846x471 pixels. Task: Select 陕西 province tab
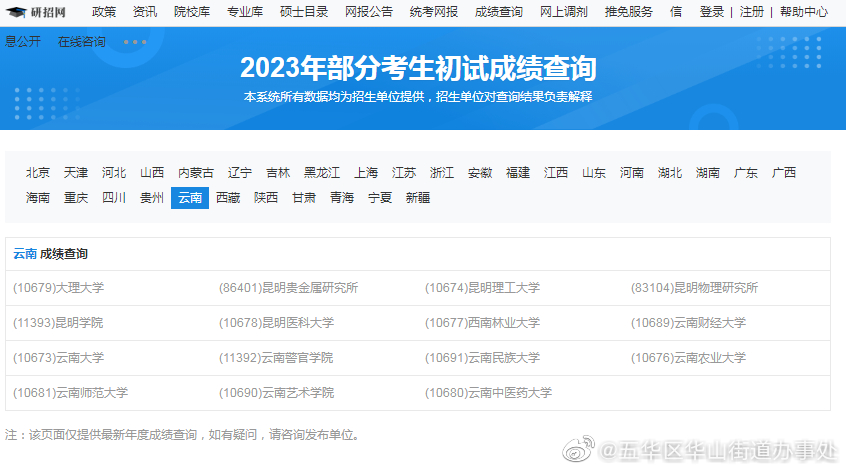pos(266,198)
